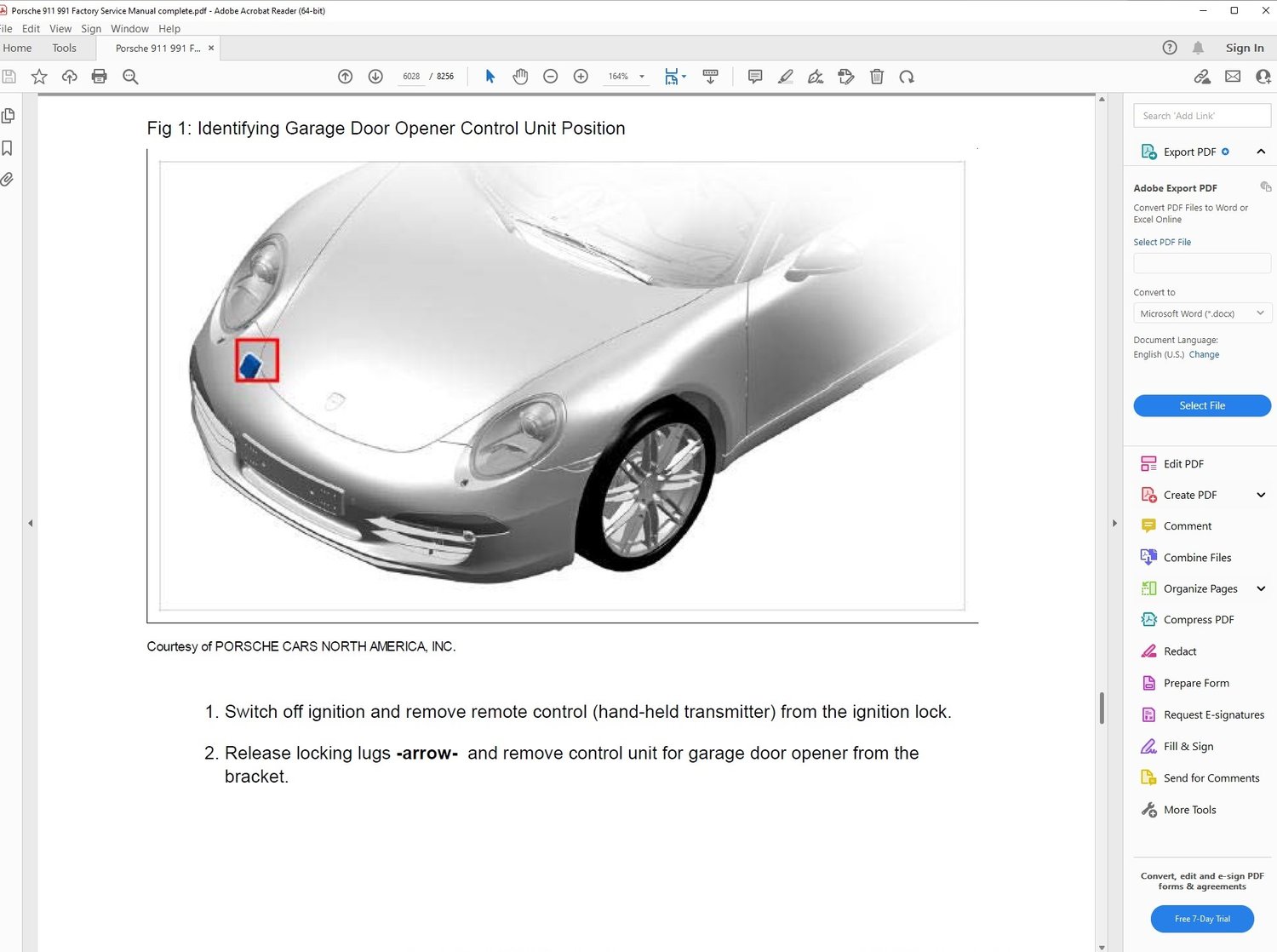
Task: Add the document to starred files
Action: pos(39,77)
